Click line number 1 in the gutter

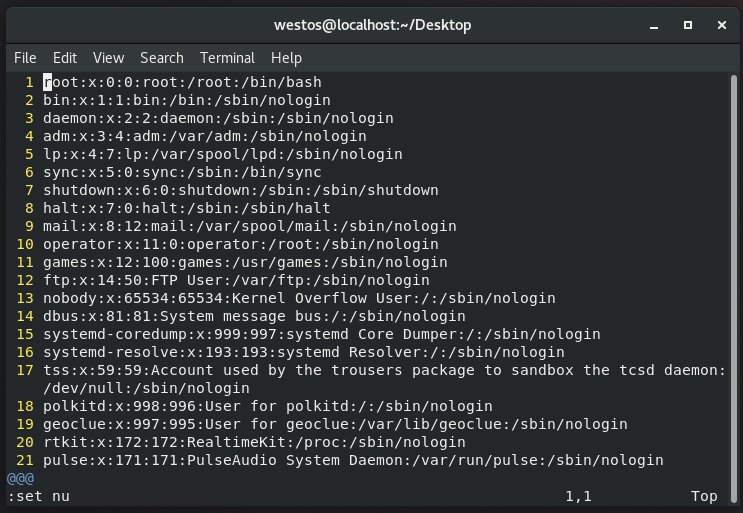click(x=29, y=82)
